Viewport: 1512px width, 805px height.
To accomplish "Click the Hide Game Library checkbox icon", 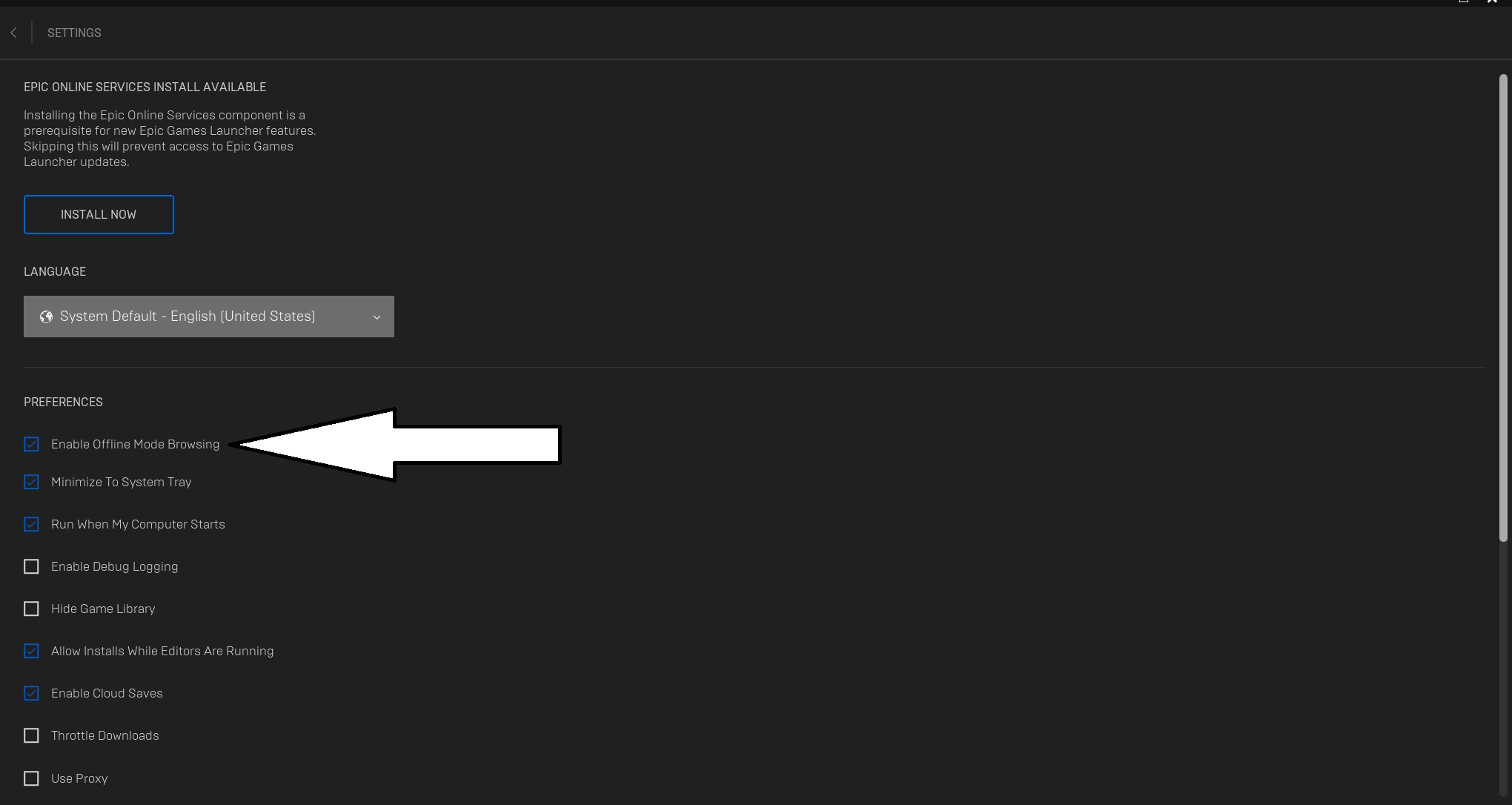I will (x=31, y=608).
